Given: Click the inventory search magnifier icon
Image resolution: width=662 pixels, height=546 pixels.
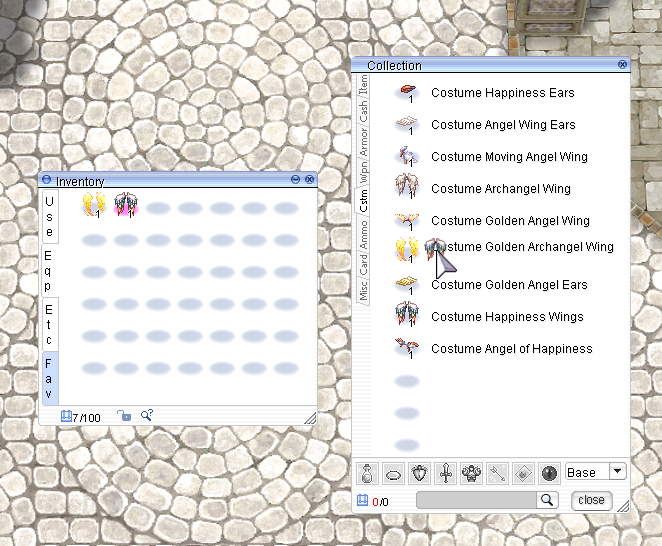Looking at the screenshot, I should click(146, 416).
